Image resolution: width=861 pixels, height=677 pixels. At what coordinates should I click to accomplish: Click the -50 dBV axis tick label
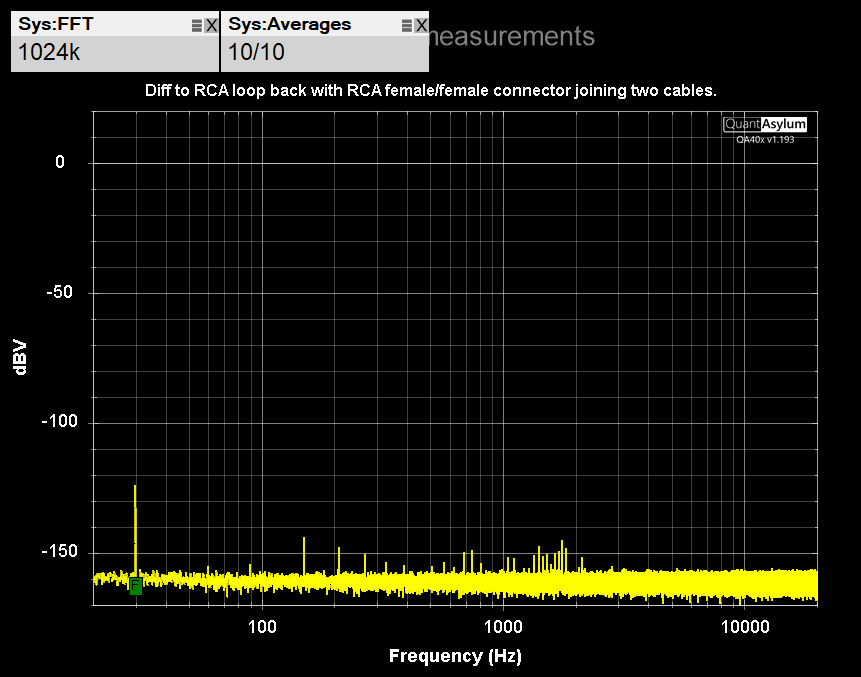(59, 292)
